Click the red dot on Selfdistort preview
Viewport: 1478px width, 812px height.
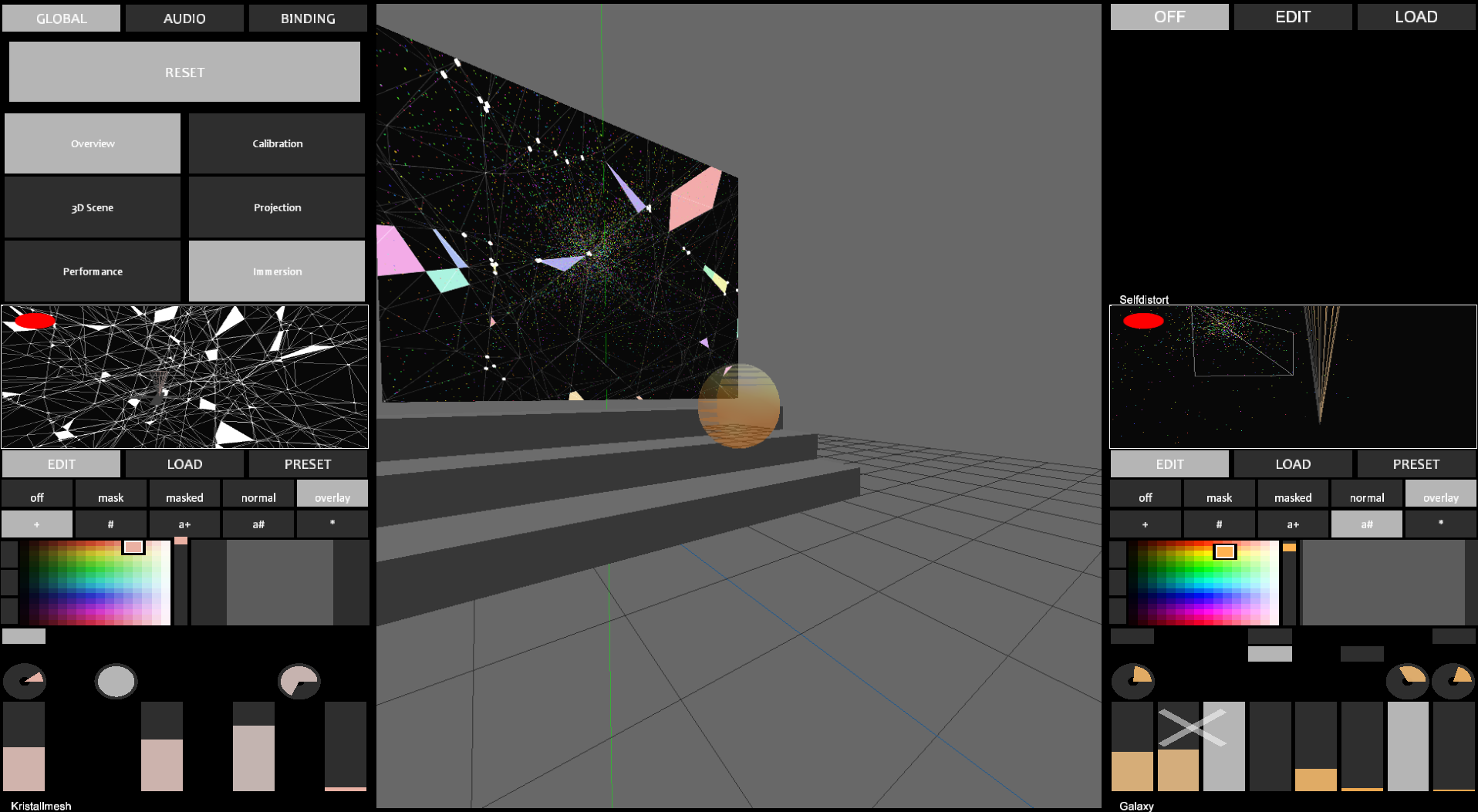coord(1142,321)
